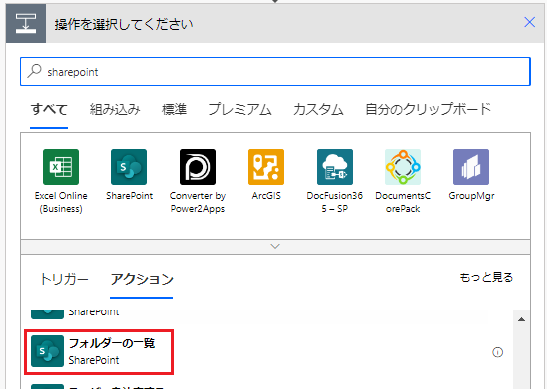Select the GroupMgr connector icon

pos(471,167)
